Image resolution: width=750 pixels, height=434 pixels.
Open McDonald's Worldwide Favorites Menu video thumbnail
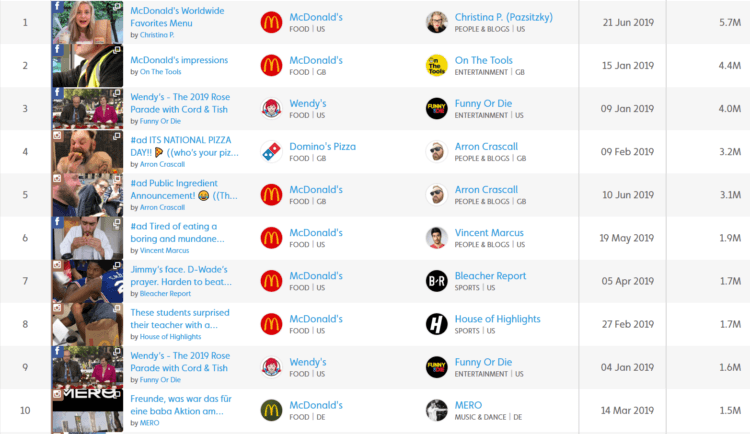tap(88, 22)
